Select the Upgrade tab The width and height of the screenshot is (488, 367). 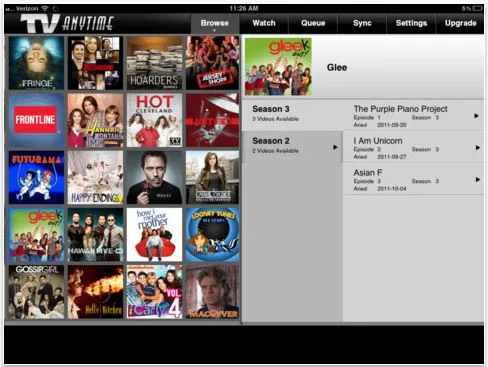pos(460,23)
